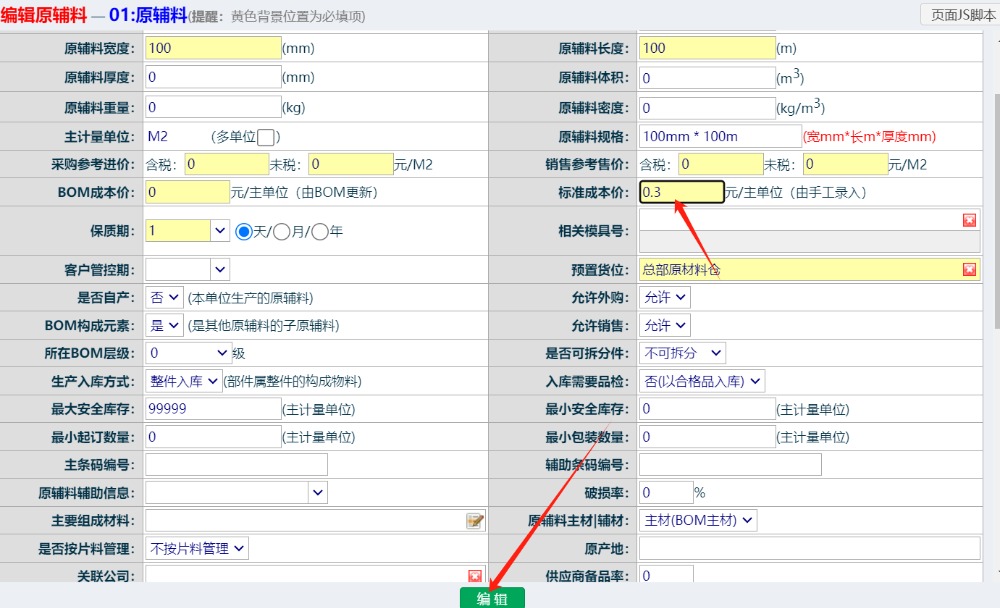Select the 年 shelf life radio button
The width and height of the screenshot is (1000, 608).
click(320, 231)
